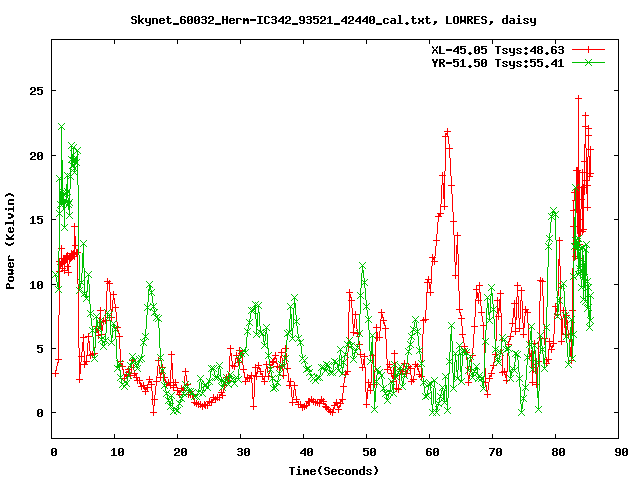The width and height of the screenshot is (640, 480).
Task: Click the y-axis tick label 20
Action: 36,156
